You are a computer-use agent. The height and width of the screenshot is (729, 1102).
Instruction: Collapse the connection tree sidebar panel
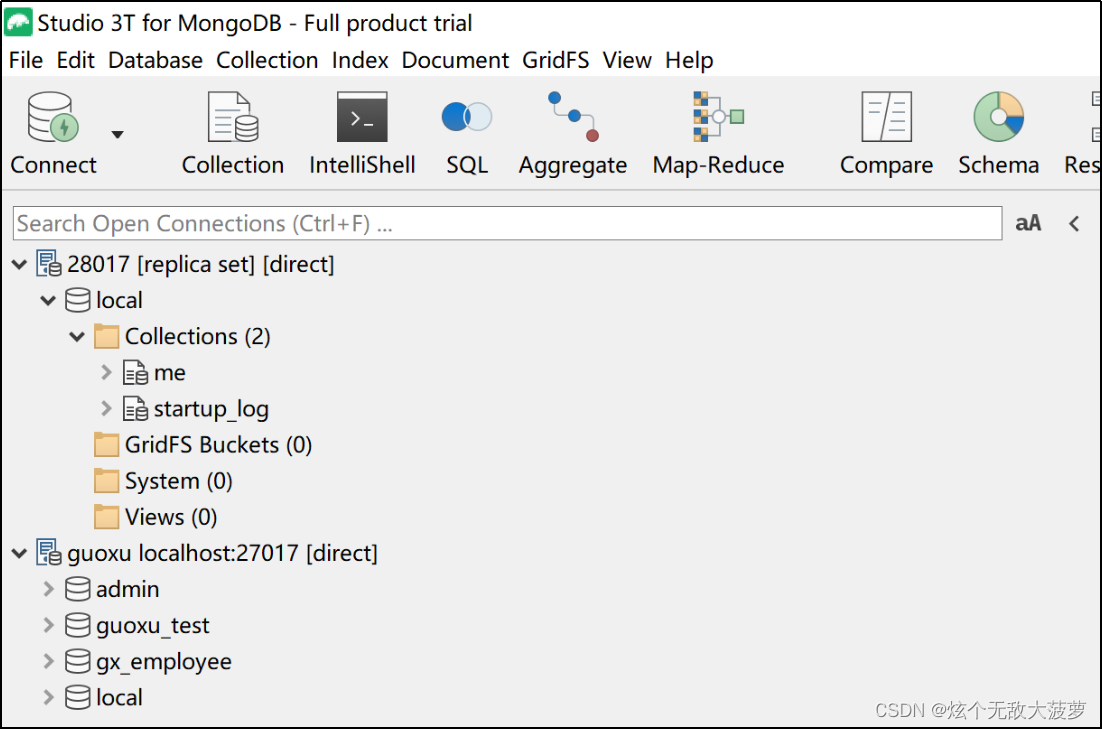point(1074,222)
